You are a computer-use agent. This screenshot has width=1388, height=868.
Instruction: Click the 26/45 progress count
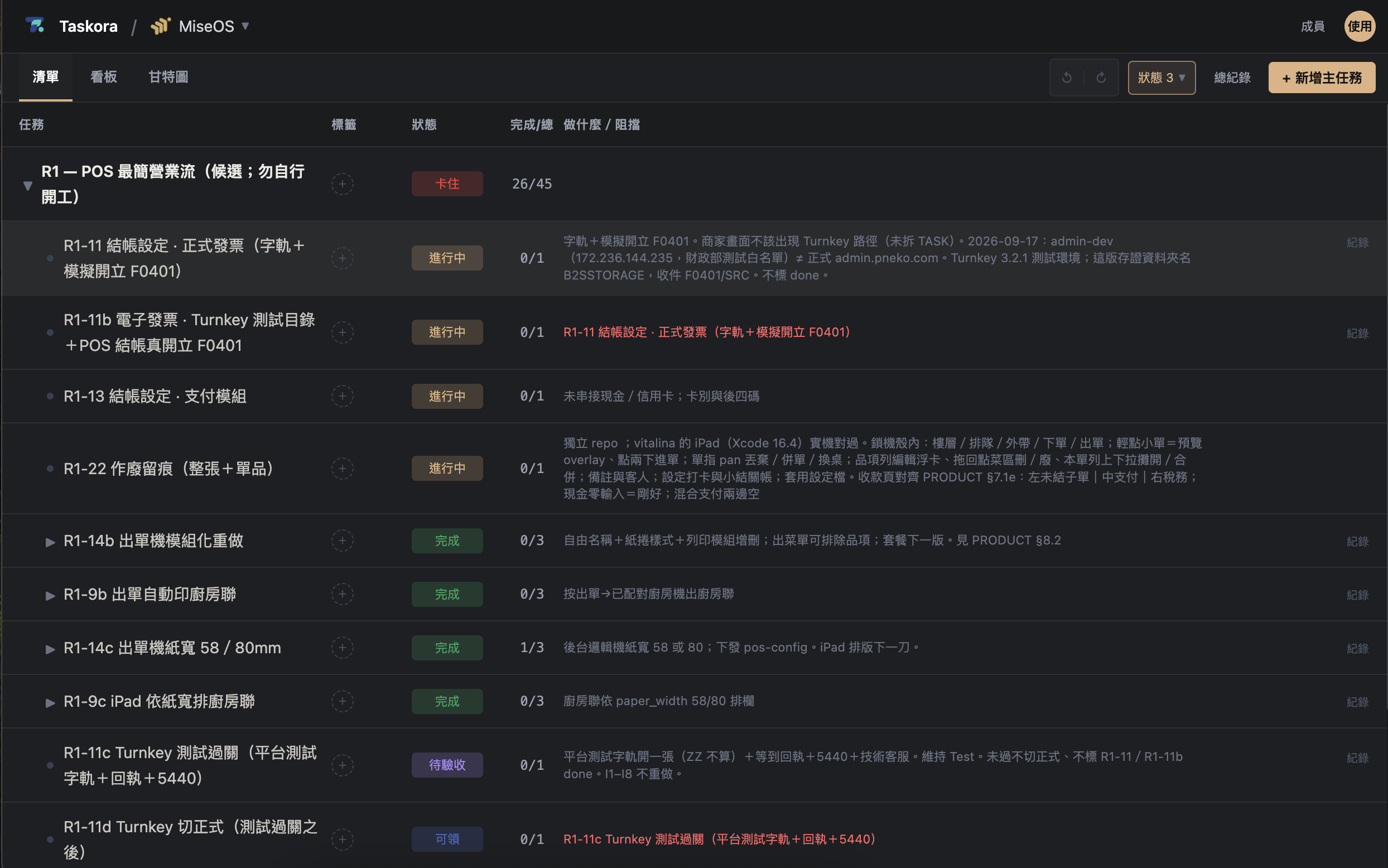click(532, 184)
